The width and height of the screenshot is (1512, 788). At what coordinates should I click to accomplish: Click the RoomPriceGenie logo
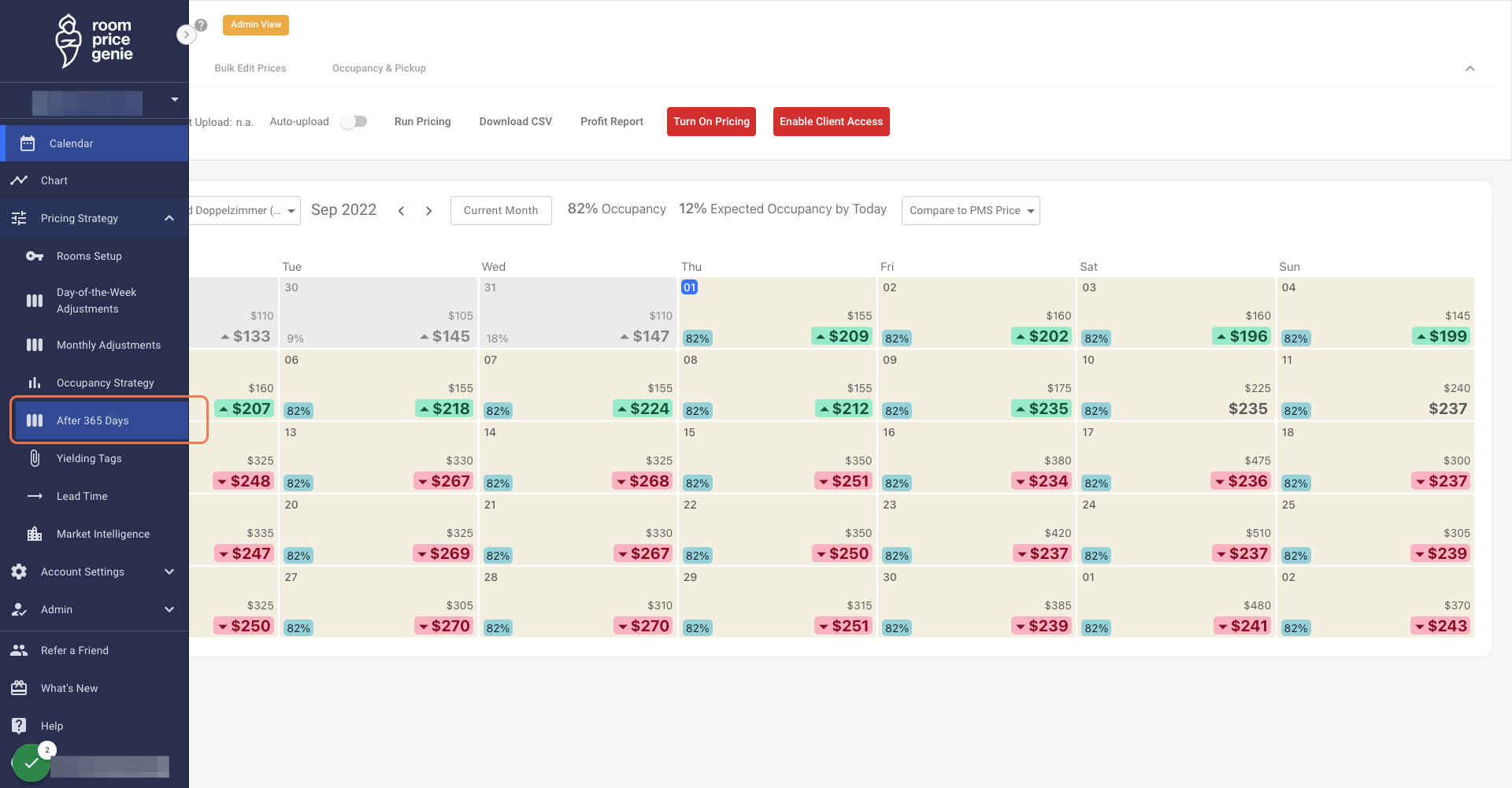pos(94,41)
